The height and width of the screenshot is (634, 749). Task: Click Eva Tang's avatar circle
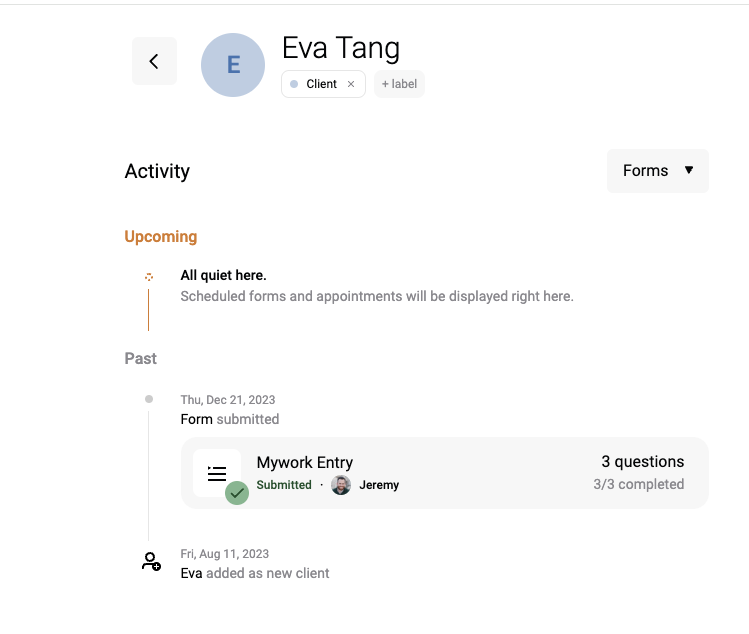click(x=233, y=65)
